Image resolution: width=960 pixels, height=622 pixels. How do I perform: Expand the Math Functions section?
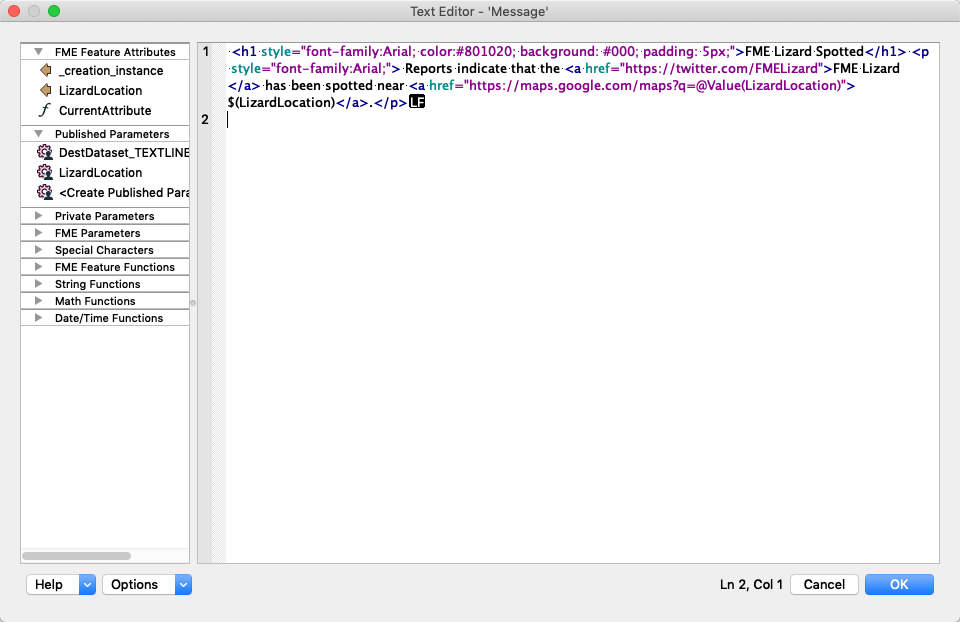pos(39,301)
